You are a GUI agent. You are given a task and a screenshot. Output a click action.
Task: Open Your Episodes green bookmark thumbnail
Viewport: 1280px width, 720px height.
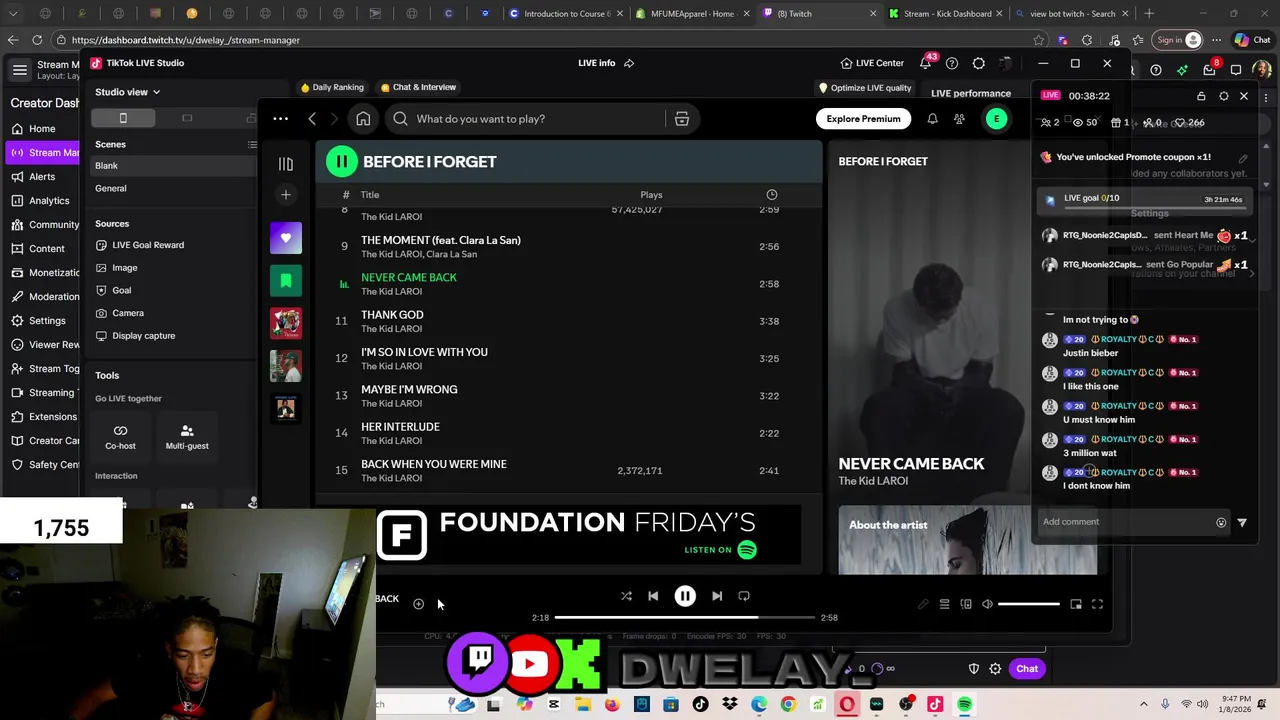tap(285, 281)
